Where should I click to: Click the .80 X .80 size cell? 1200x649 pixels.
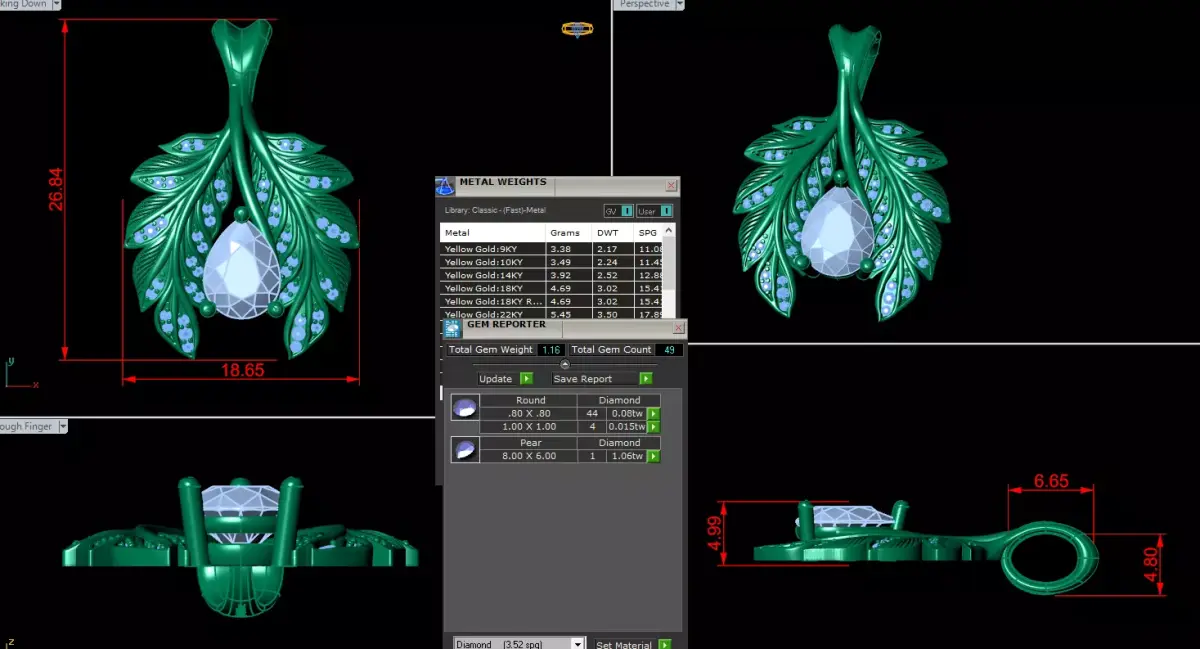[x=529, y=414]
